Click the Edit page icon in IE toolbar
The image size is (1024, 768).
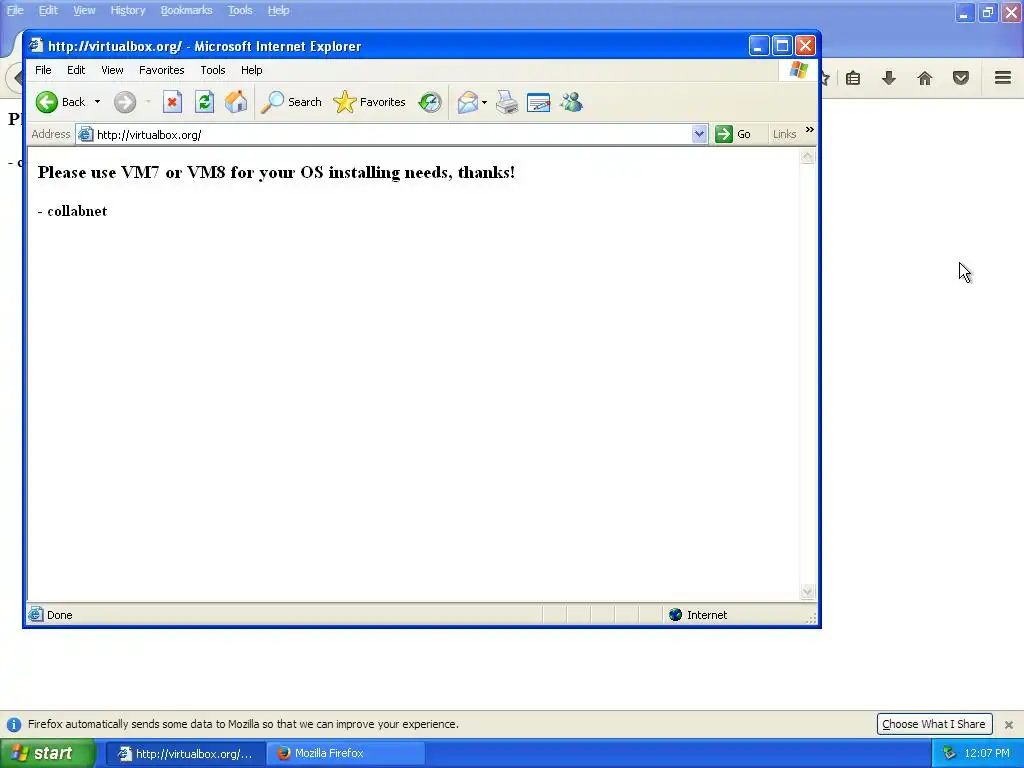pyautogui.click(x=539, y=102)
